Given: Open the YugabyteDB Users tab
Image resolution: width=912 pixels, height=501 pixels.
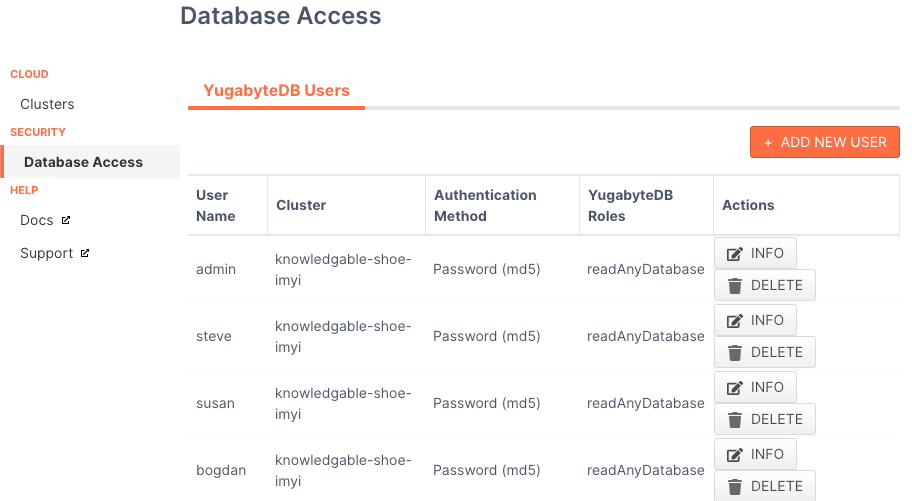Looking at the screenshot, I should [x=276, y=91].
